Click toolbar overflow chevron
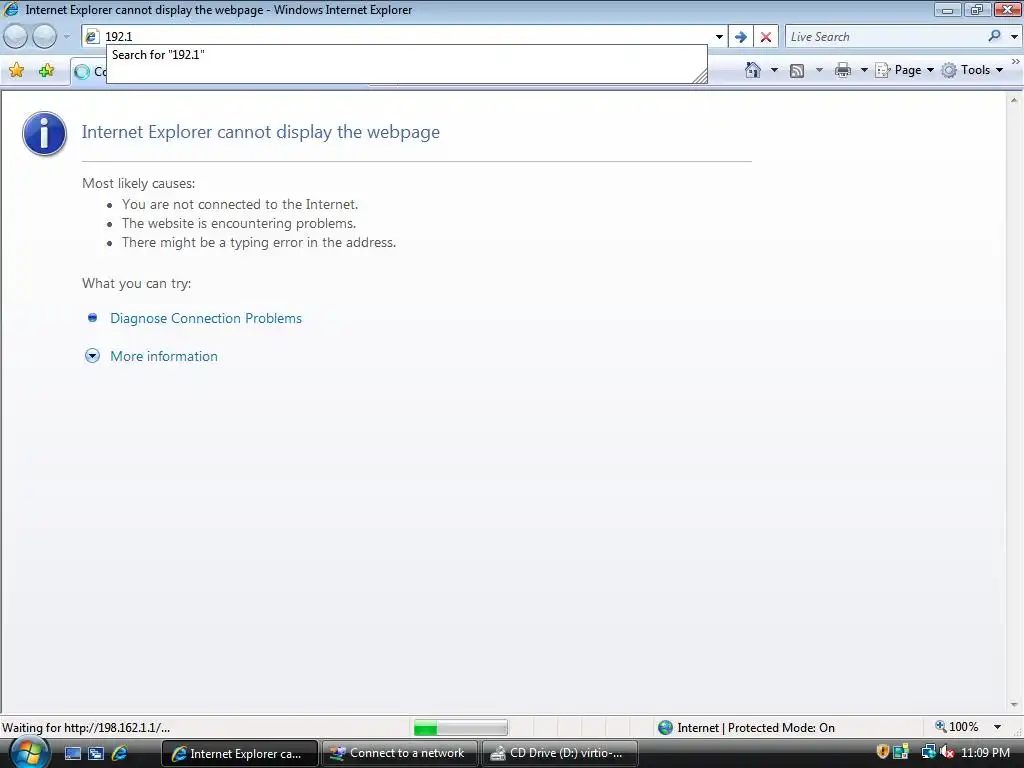 click(x=1016, y=61)
